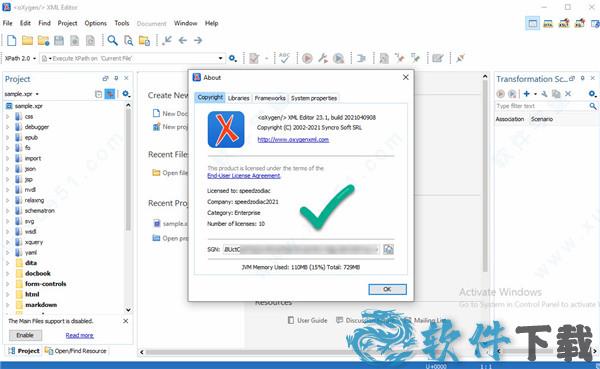Click the Remove scenario X icon

point(568,94)
